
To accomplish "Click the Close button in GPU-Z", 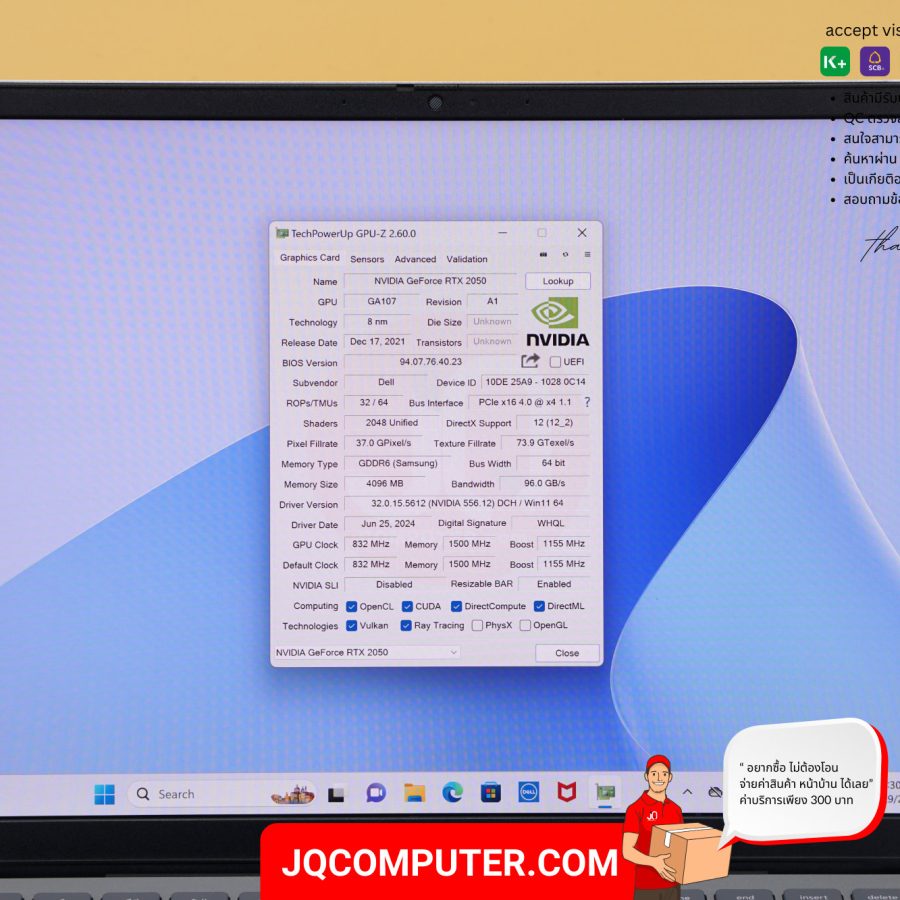I will pyautogui.click(x=567, y=653).
